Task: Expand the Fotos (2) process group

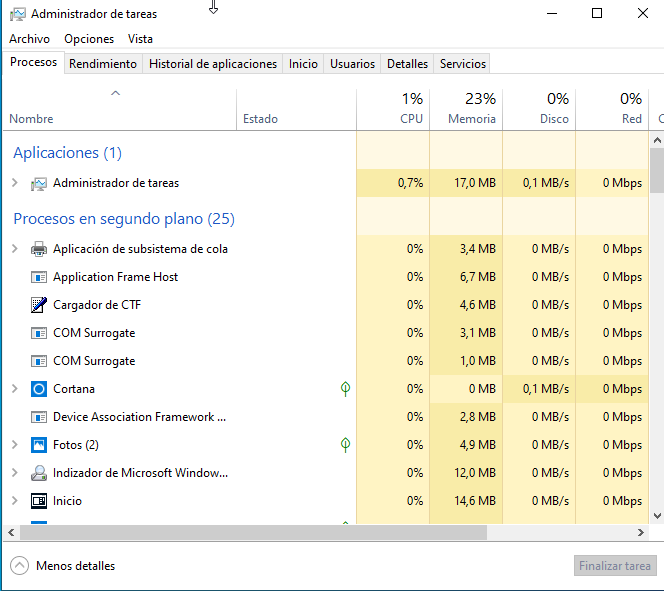Action: [x=14, y=445]
